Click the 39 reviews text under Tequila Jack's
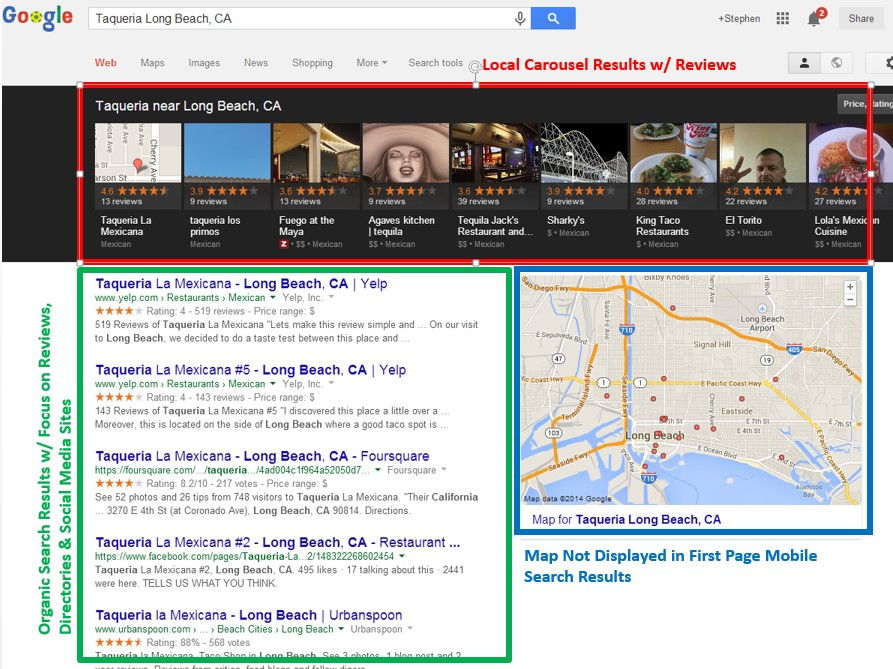Image resolution: width=893 pixels, height=669 pixels. coord(478,201)
